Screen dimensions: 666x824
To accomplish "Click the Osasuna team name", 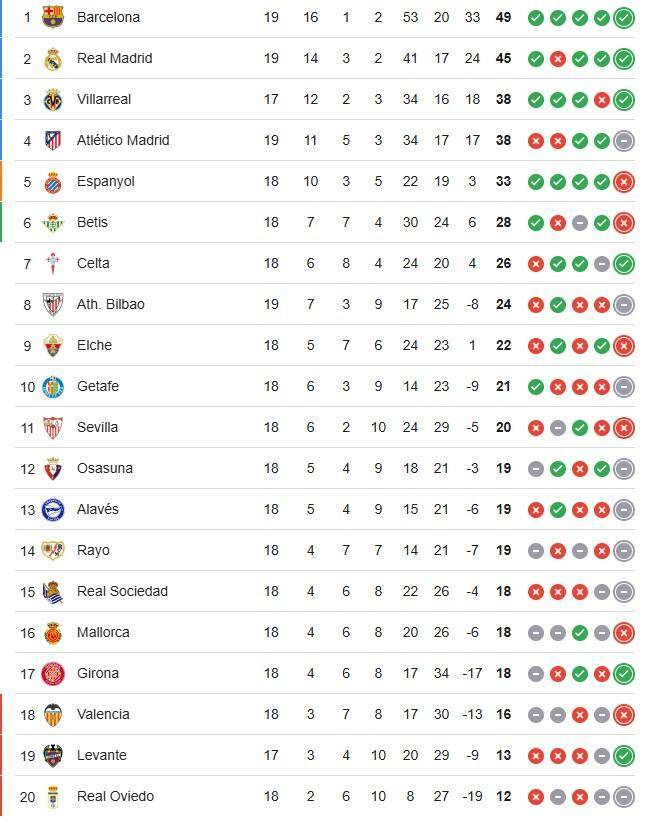I will click(104, 468).
